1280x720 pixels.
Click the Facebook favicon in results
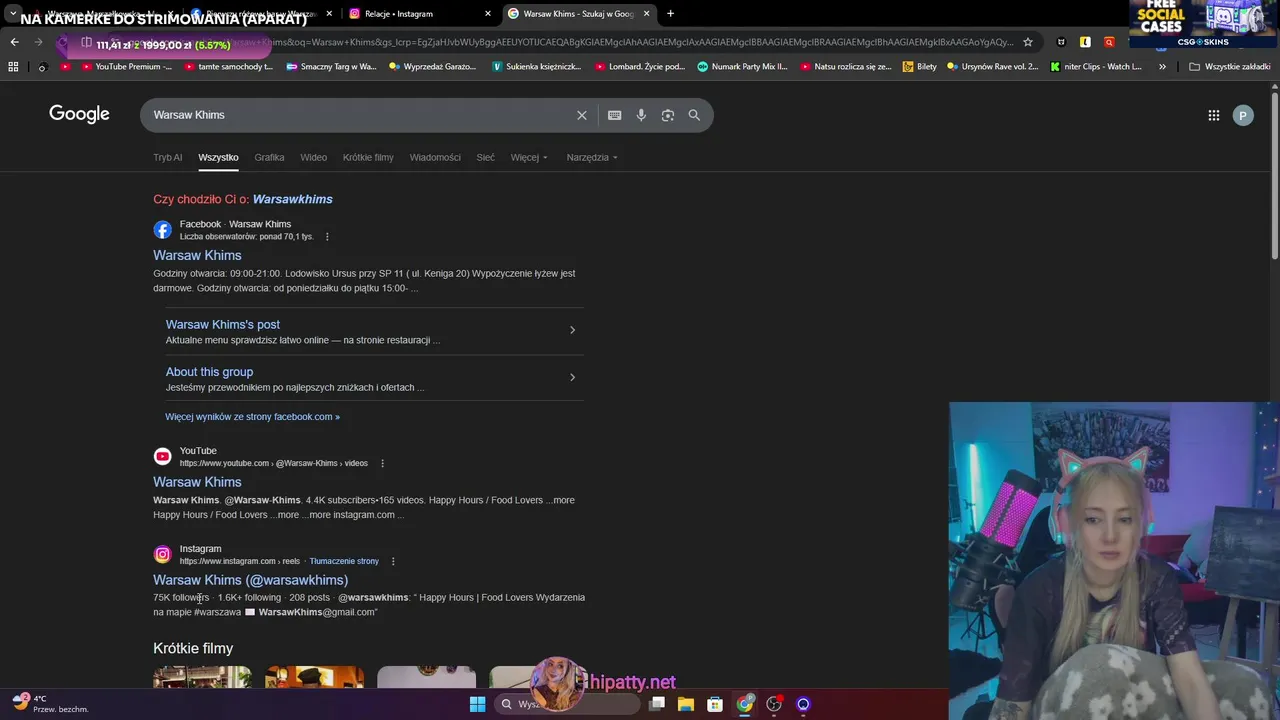[x=162, y=230]
